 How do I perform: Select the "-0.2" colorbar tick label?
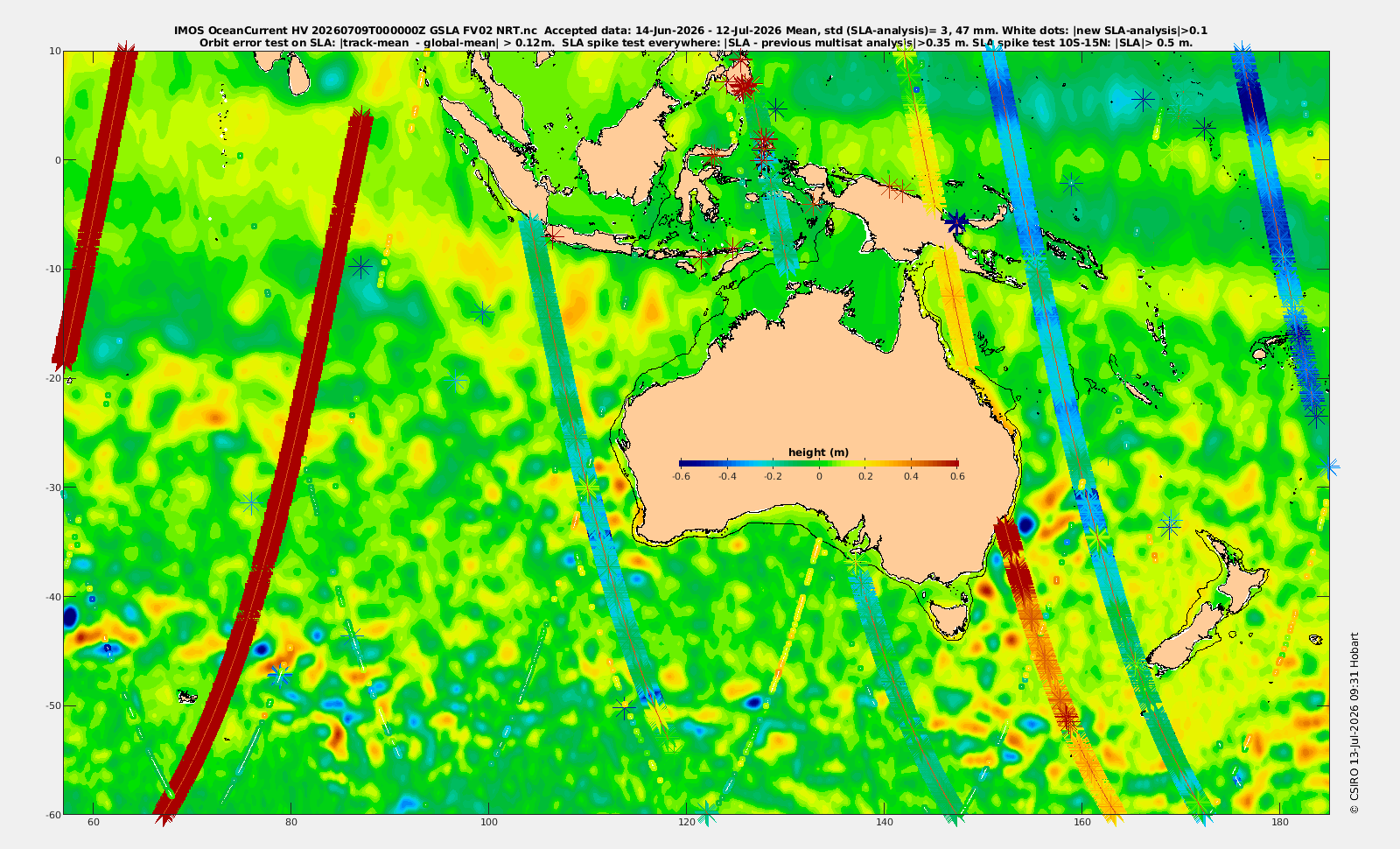pos(773,476)
